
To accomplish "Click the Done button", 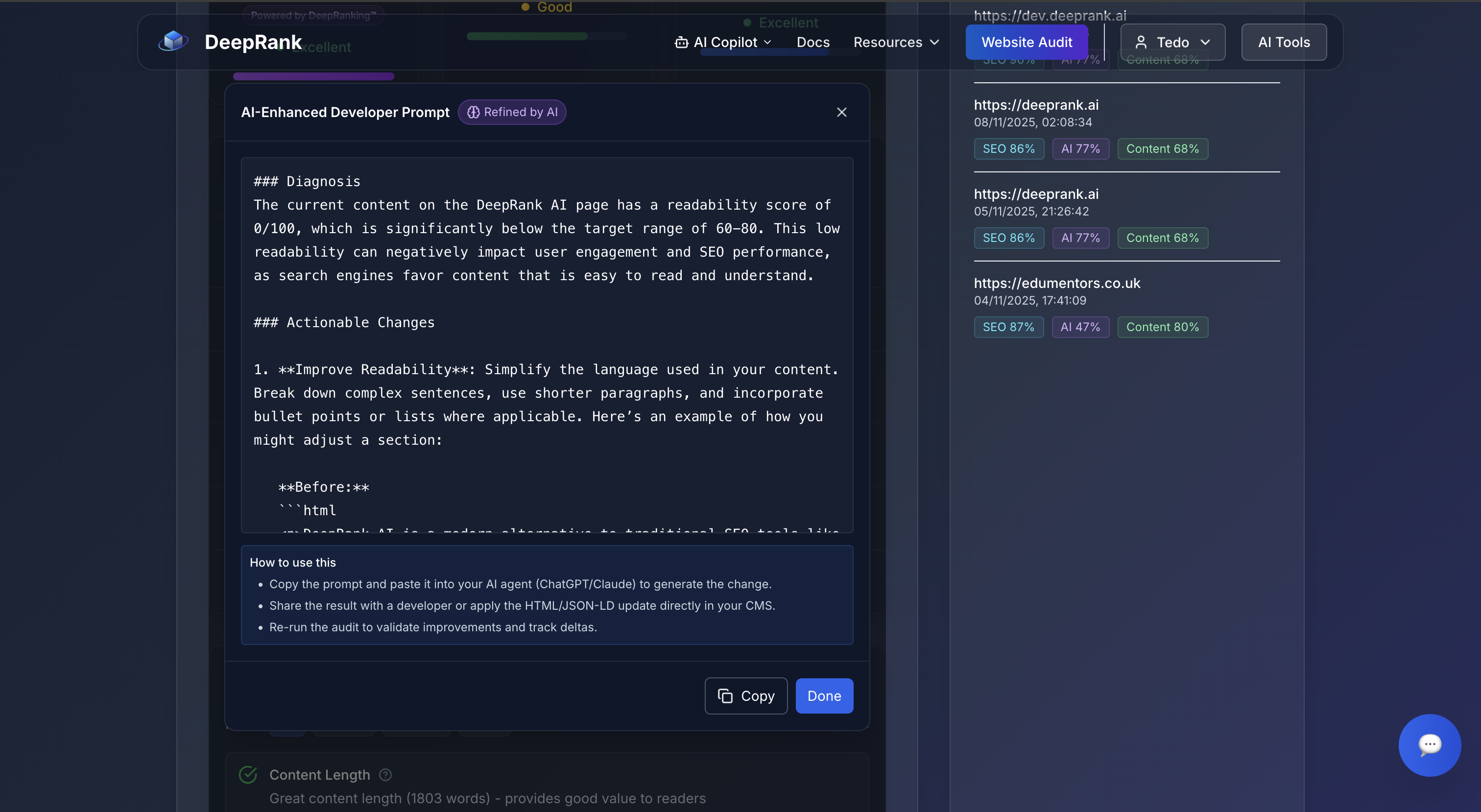I will click(x=823, y=696).
